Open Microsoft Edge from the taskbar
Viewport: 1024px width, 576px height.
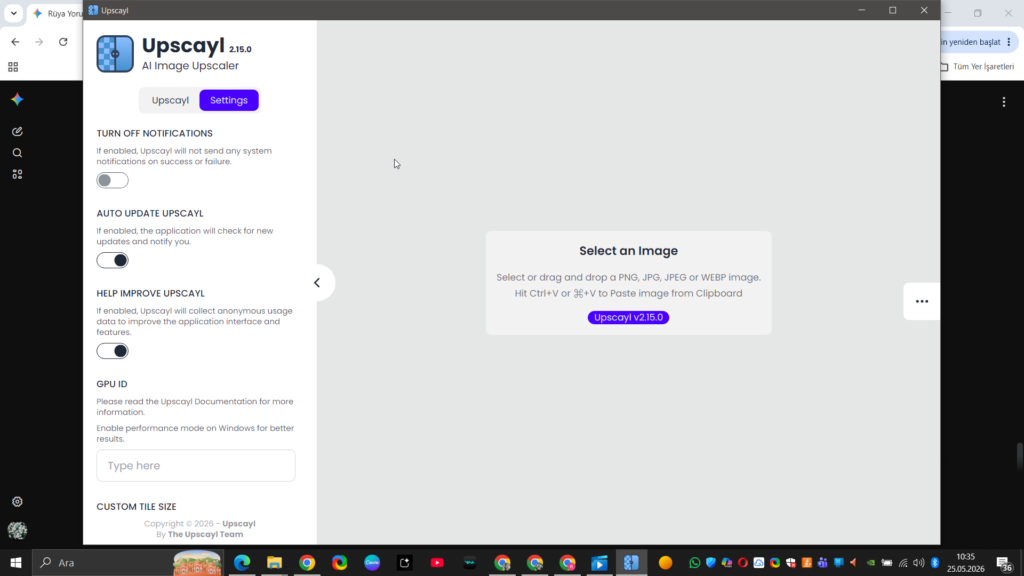coord(242,562)
